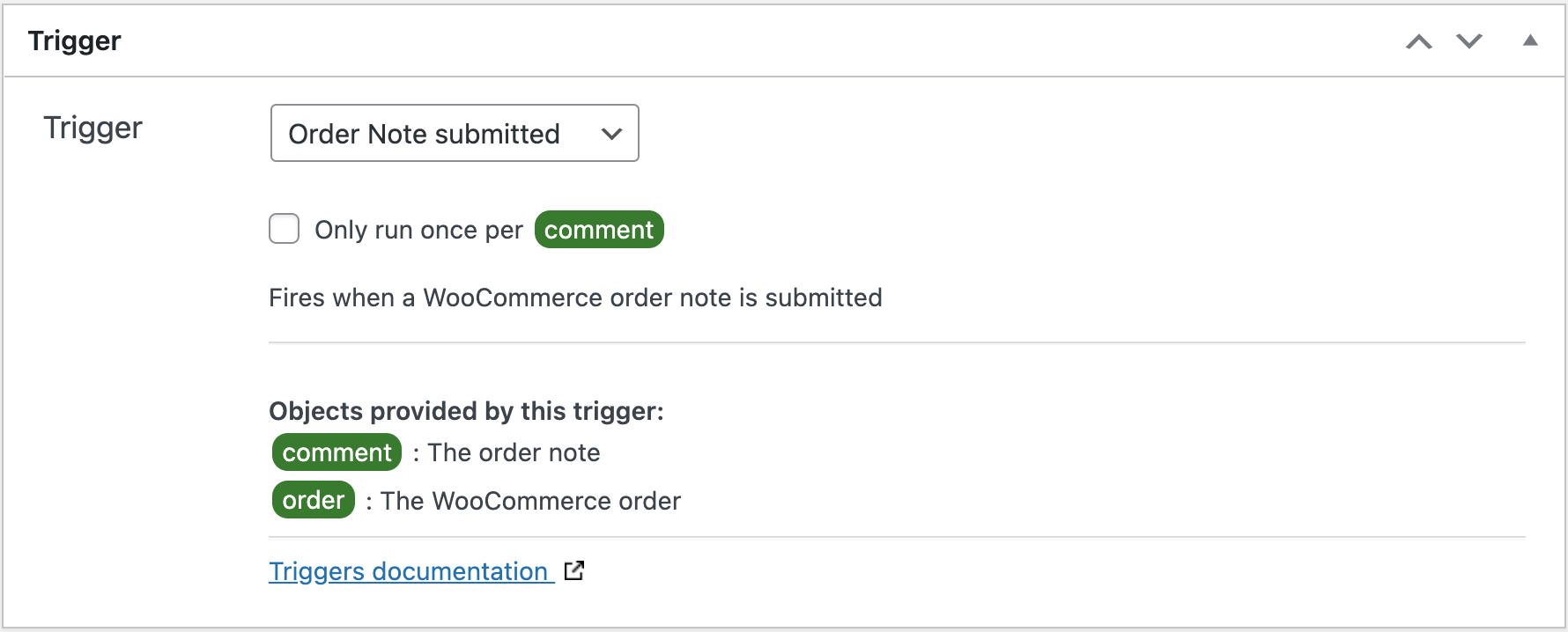The image size is (1568, 632).
Task: Click the "Fires when a WooCommerce order note" description
Action: pos(575,298)
